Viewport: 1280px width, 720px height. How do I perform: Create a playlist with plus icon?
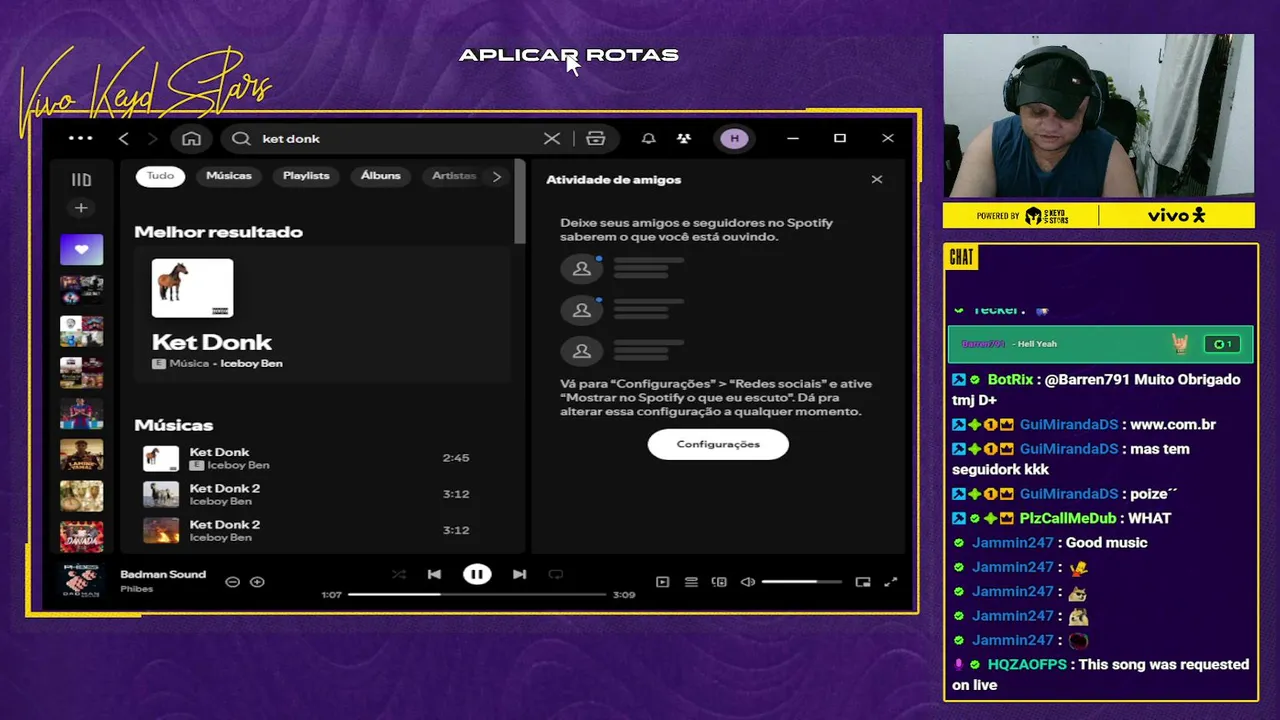point(81,208)
